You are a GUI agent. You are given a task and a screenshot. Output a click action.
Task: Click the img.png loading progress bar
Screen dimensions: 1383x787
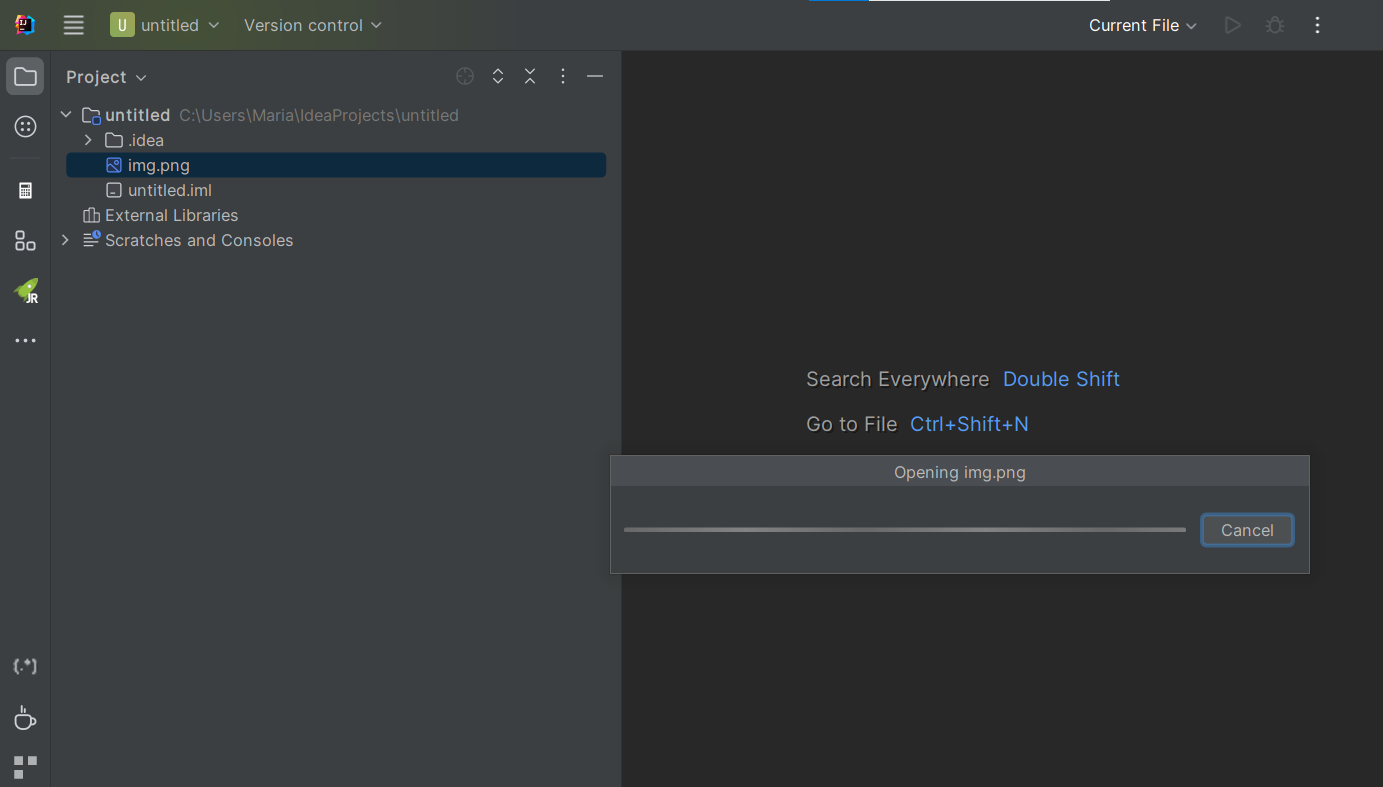903,530
